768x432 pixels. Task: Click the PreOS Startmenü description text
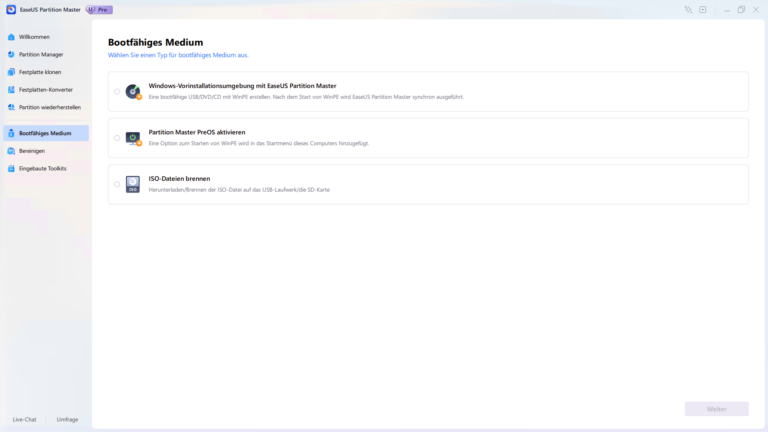[x=259, y=144]
